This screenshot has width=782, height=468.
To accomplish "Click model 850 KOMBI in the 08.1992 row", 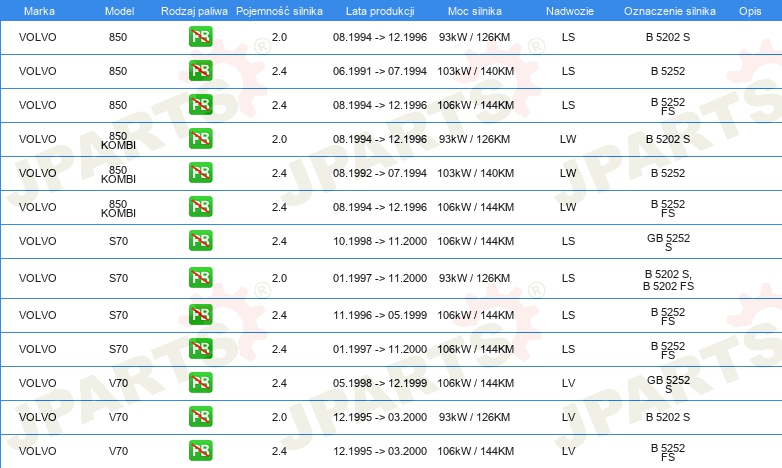I will [x=118, y=174].
